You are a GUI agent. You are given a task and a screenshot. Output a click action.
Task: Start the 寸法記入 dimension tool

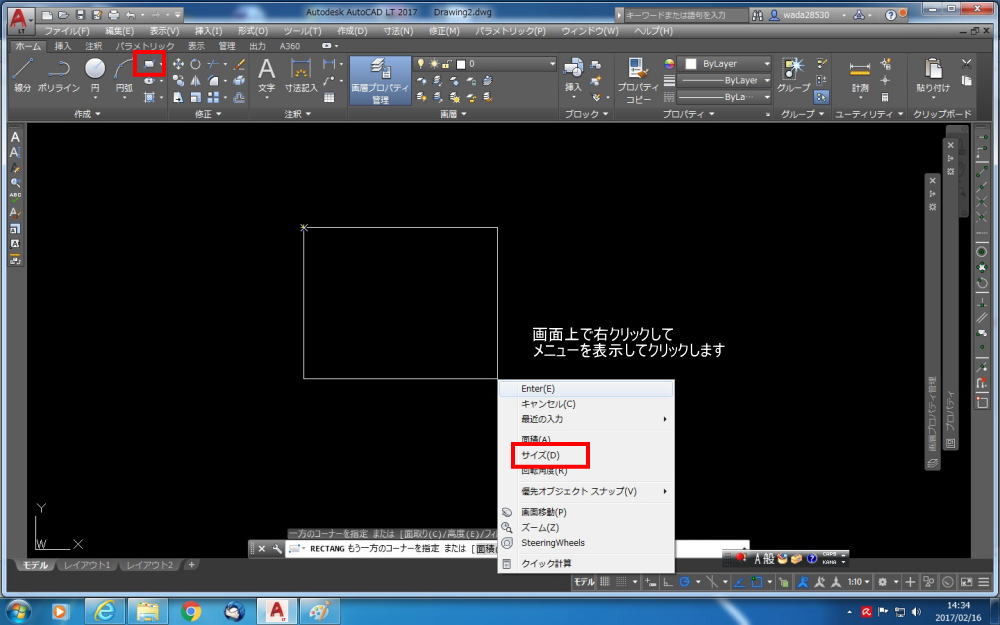point(300,75)
